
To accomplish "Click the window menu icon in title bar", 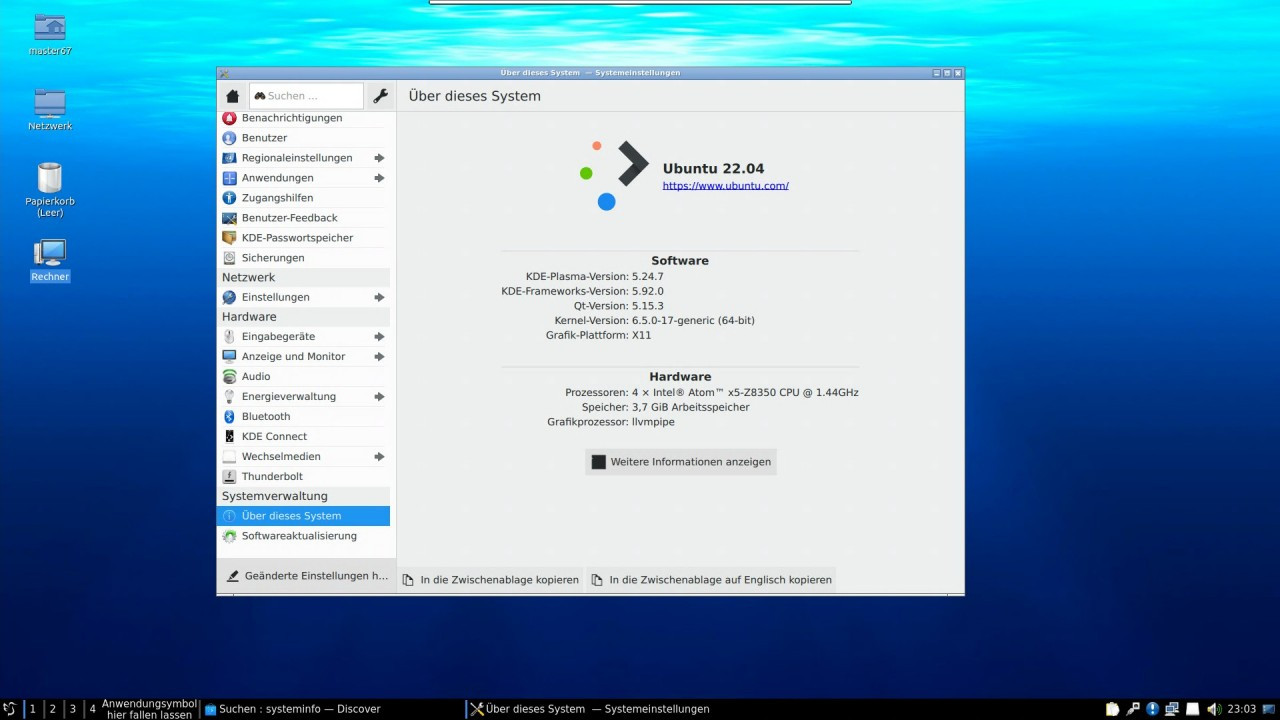I will [x=224, y=73].
